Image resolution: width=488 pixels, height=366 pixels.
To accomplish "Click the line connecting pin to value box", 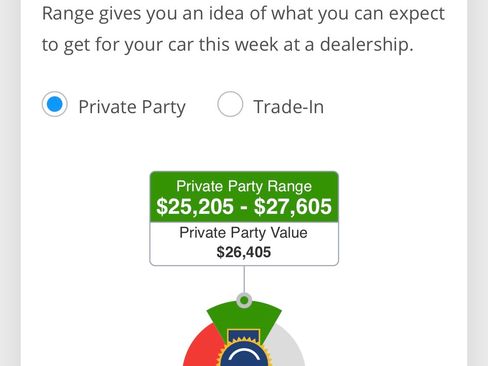I will (x=244, y=279).
